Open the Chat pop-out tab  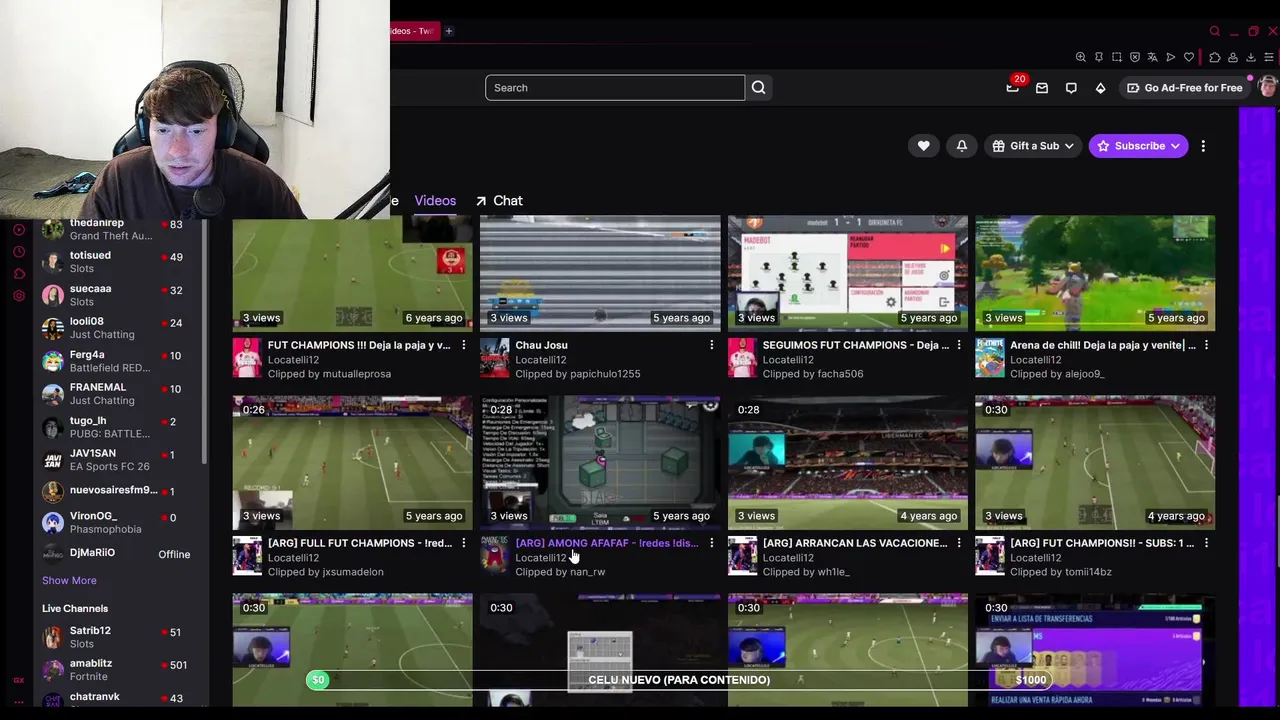(499, 200)
